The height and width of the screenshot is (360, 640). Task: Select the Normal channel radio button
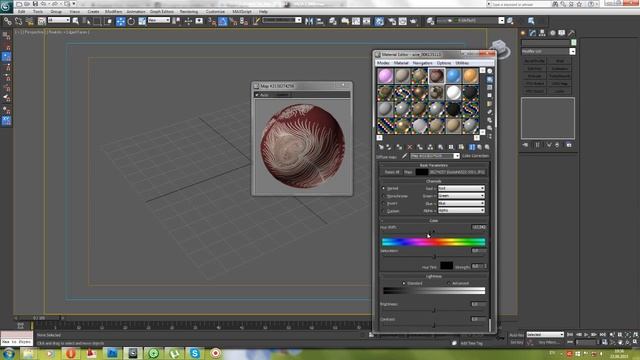[384, 189]
